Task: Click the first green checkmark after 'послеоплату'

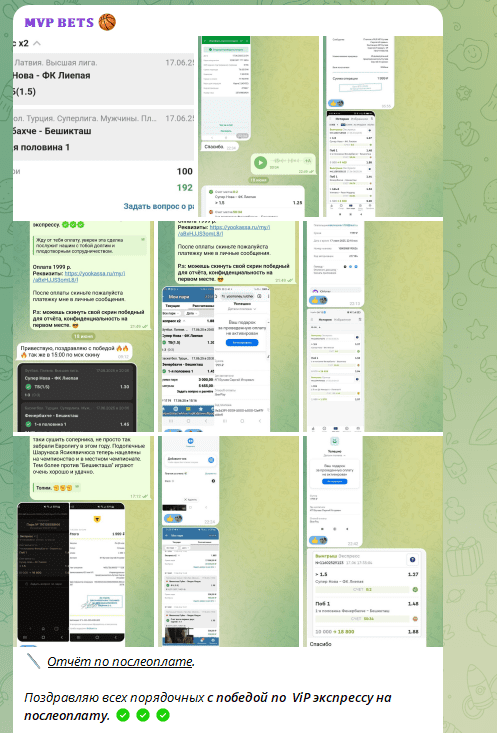Action: [x=123, y=715]
